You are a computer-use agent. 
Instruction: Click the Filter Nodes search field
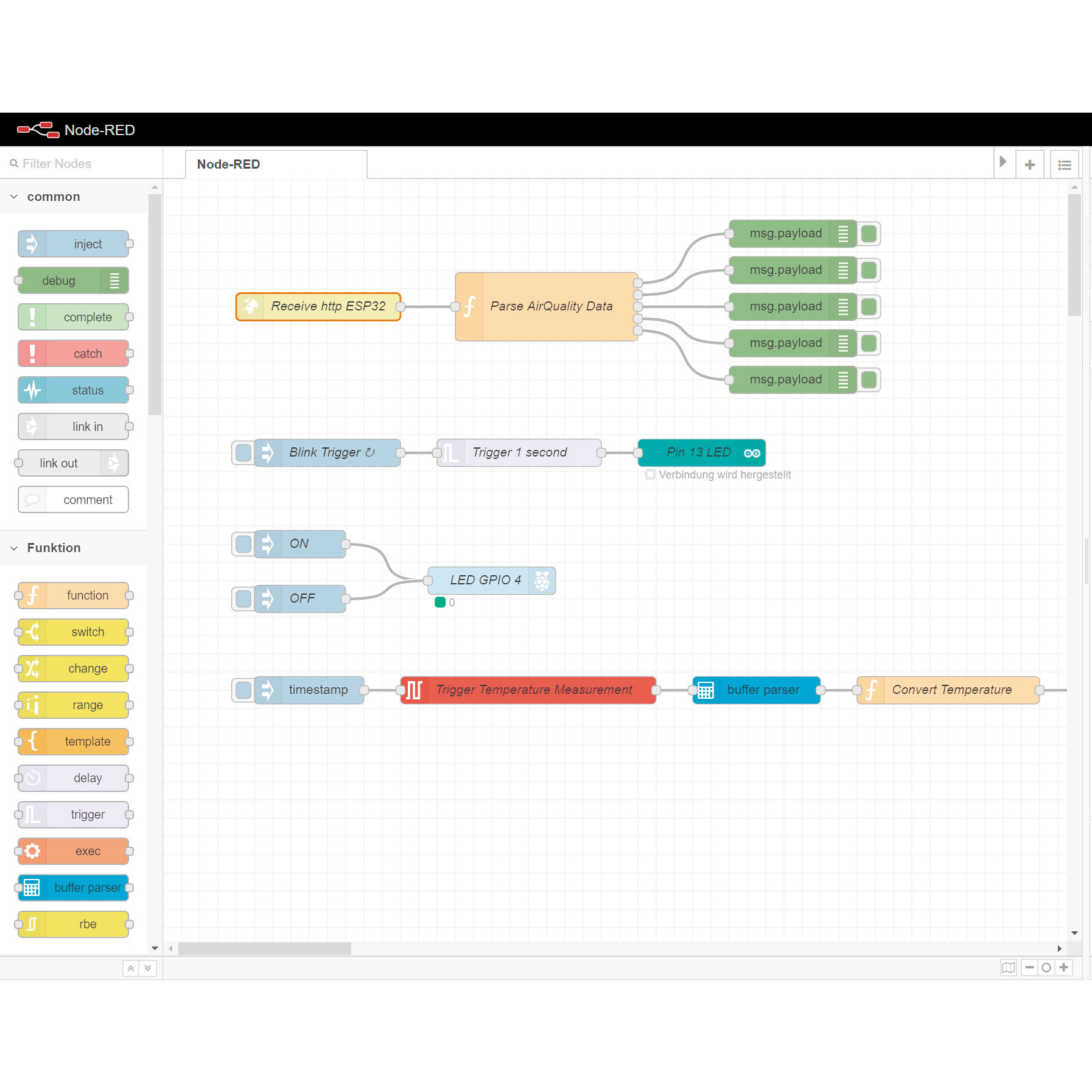pyautogui.click(x=85, y=164)
